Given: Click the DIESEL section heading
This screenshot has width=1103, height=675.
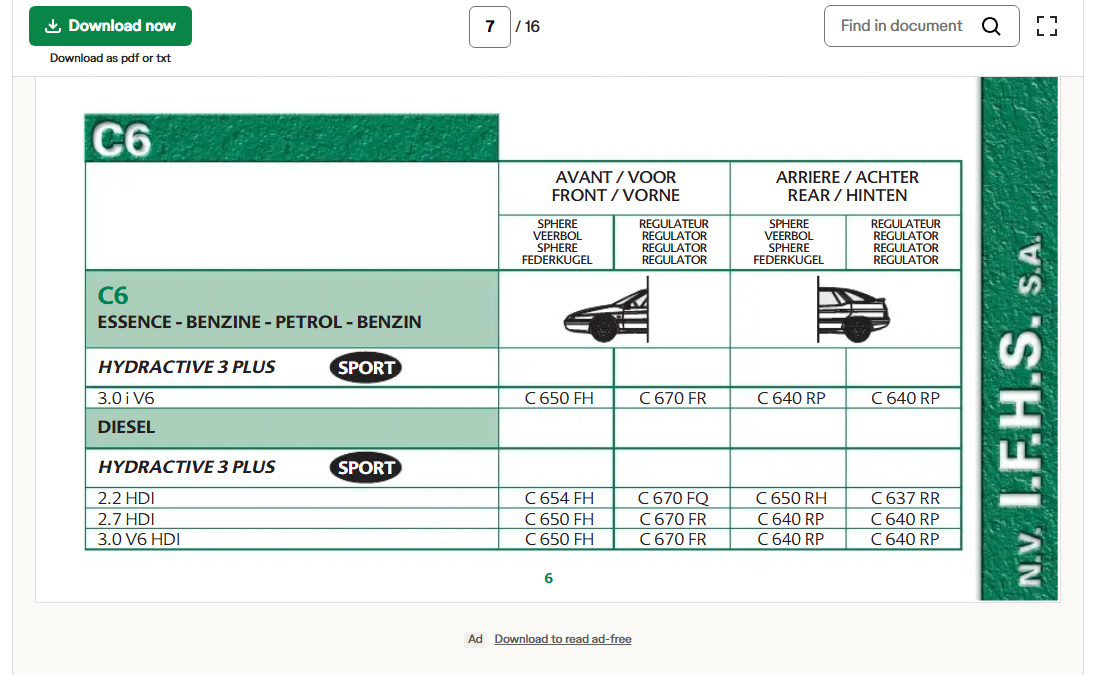Looking at the screenshot, I should coord(126,427).
